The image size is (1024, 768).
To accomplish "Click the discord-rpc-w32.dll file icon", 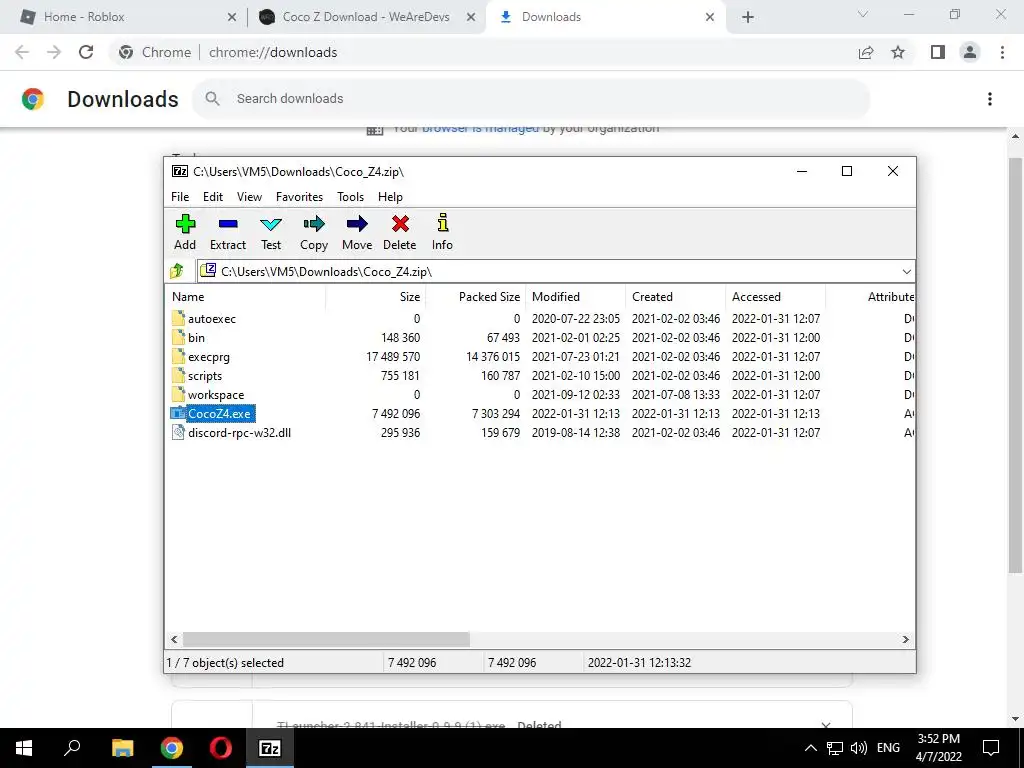I will [178, 432].
